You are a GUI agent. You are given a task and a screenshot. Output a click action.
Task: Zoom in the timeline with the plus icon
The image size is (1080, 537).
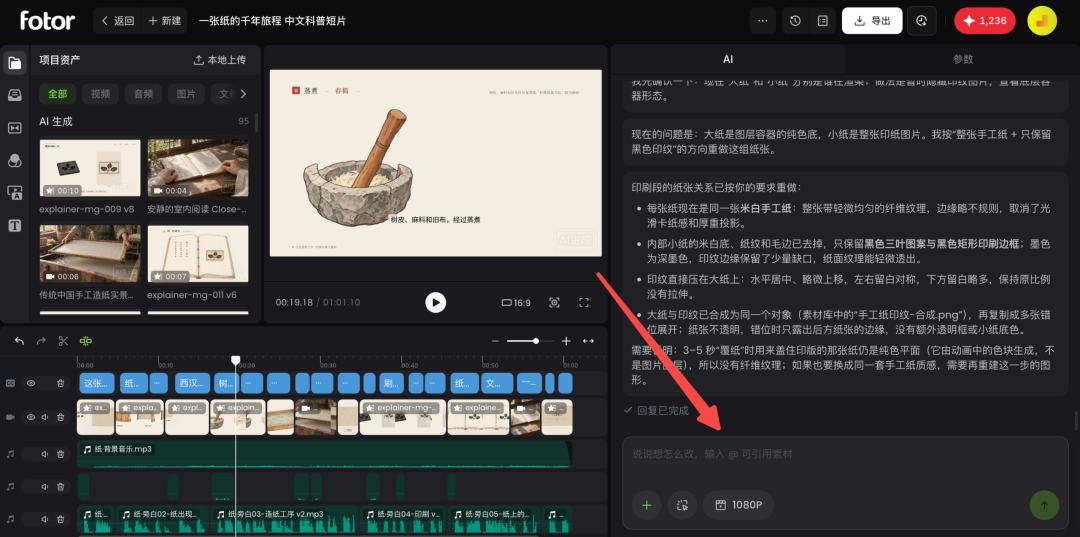click(566, 341)
